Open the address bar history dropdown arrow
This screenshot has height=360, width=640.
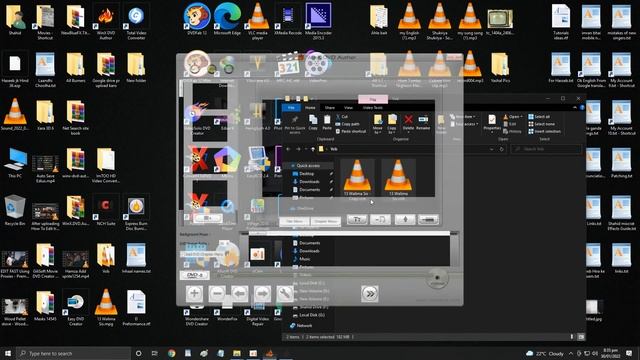point(491,149)
